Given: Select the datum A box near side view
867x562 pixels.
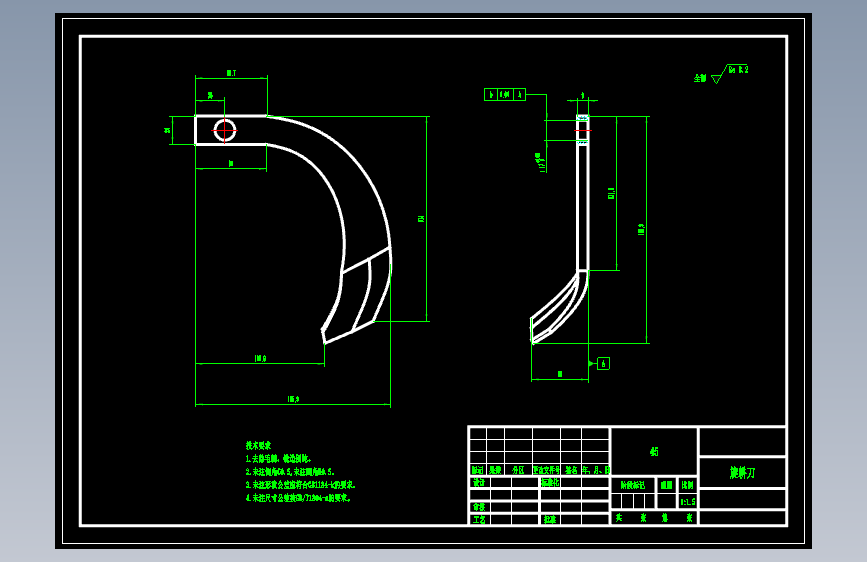Looking at the screenshot, I should click(x=603, y=363).
